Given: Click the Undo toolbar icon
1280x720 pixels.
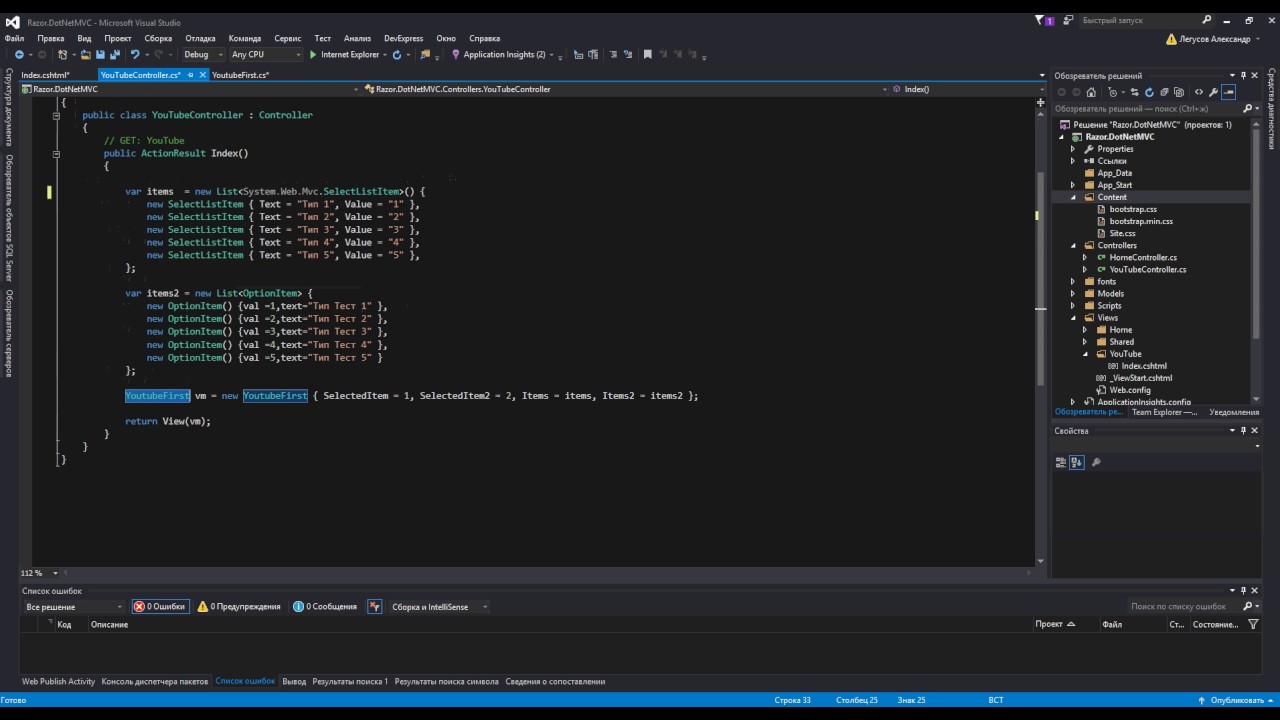Looking at the screenshot, I should (135, 54).
